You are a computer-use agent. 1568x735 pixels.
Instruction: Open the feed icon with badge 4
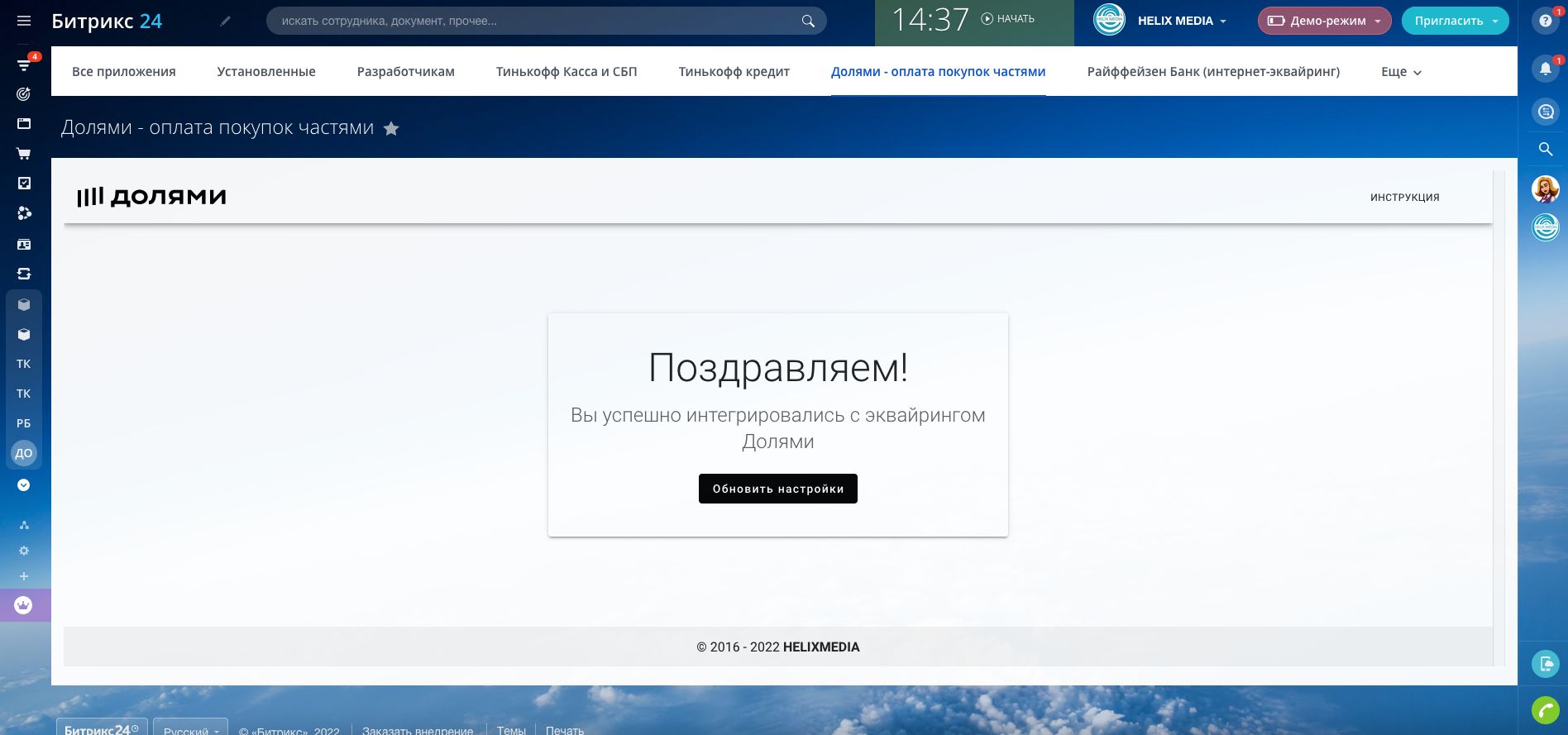point(24,64)
